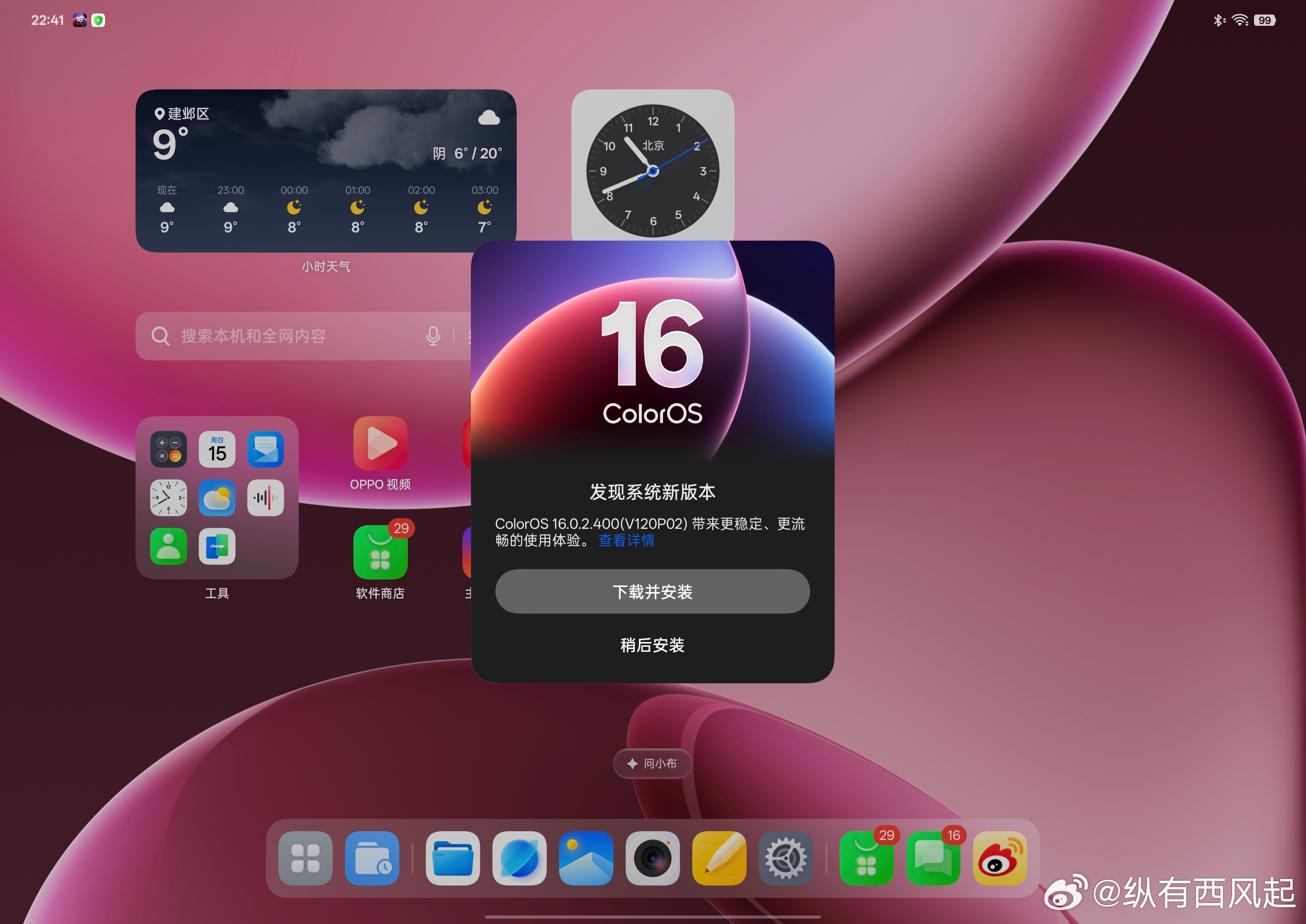Open the 建邺区 weather widget
1306x924 pixels.
[325, 171]
